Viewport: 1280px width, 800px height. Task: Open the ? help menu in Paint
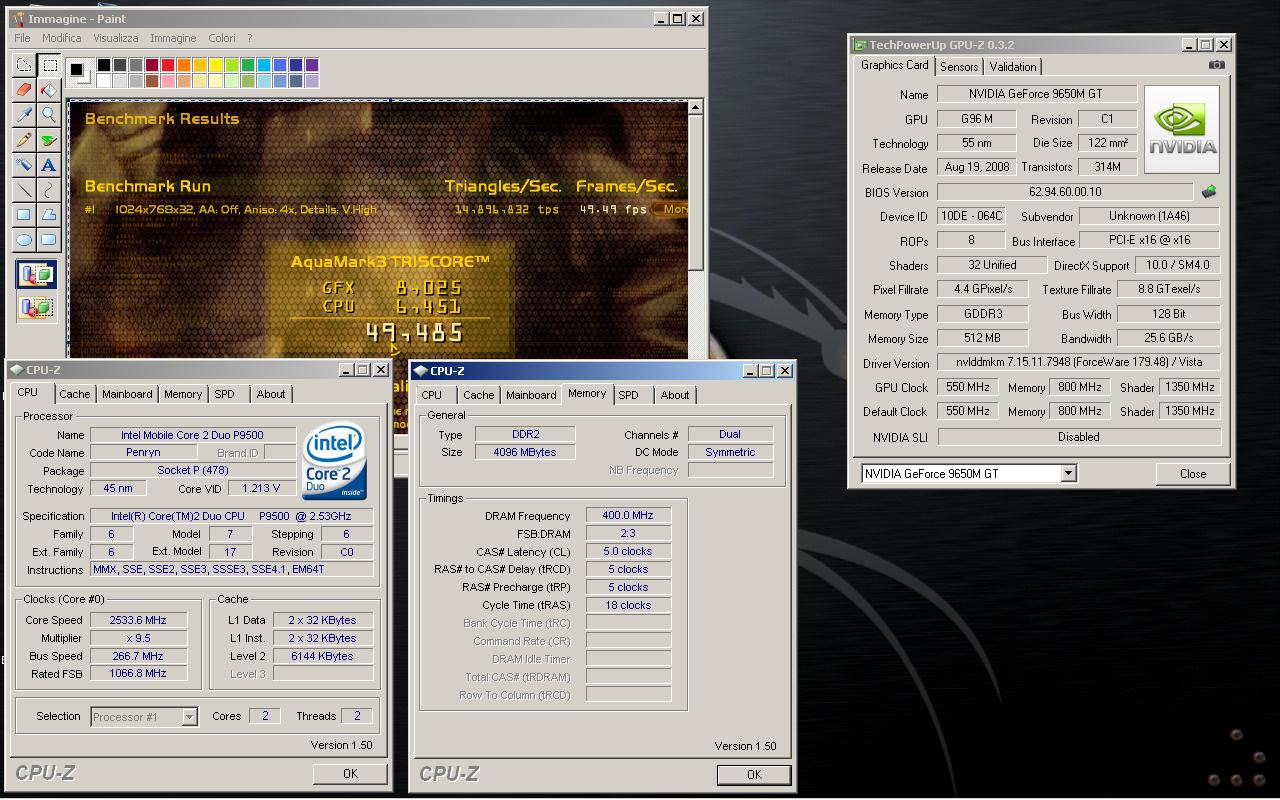[x=250, y=38]
